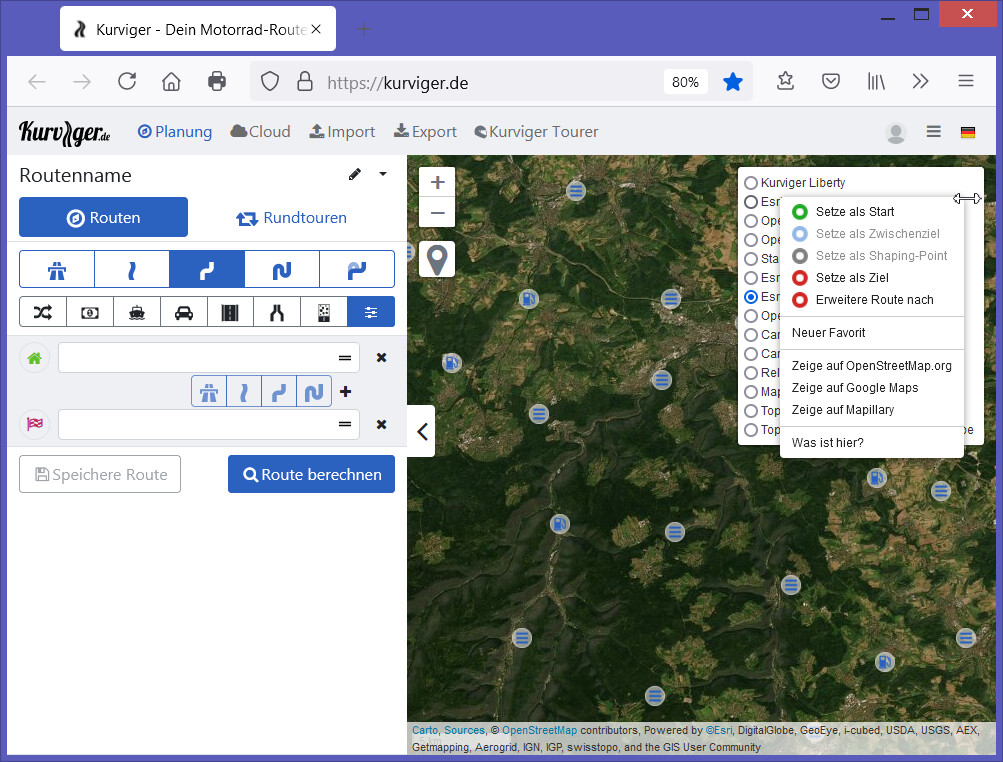The image size is (1003, 762).
Task: Click the green home start icon
Action: (x=35, y=358)
